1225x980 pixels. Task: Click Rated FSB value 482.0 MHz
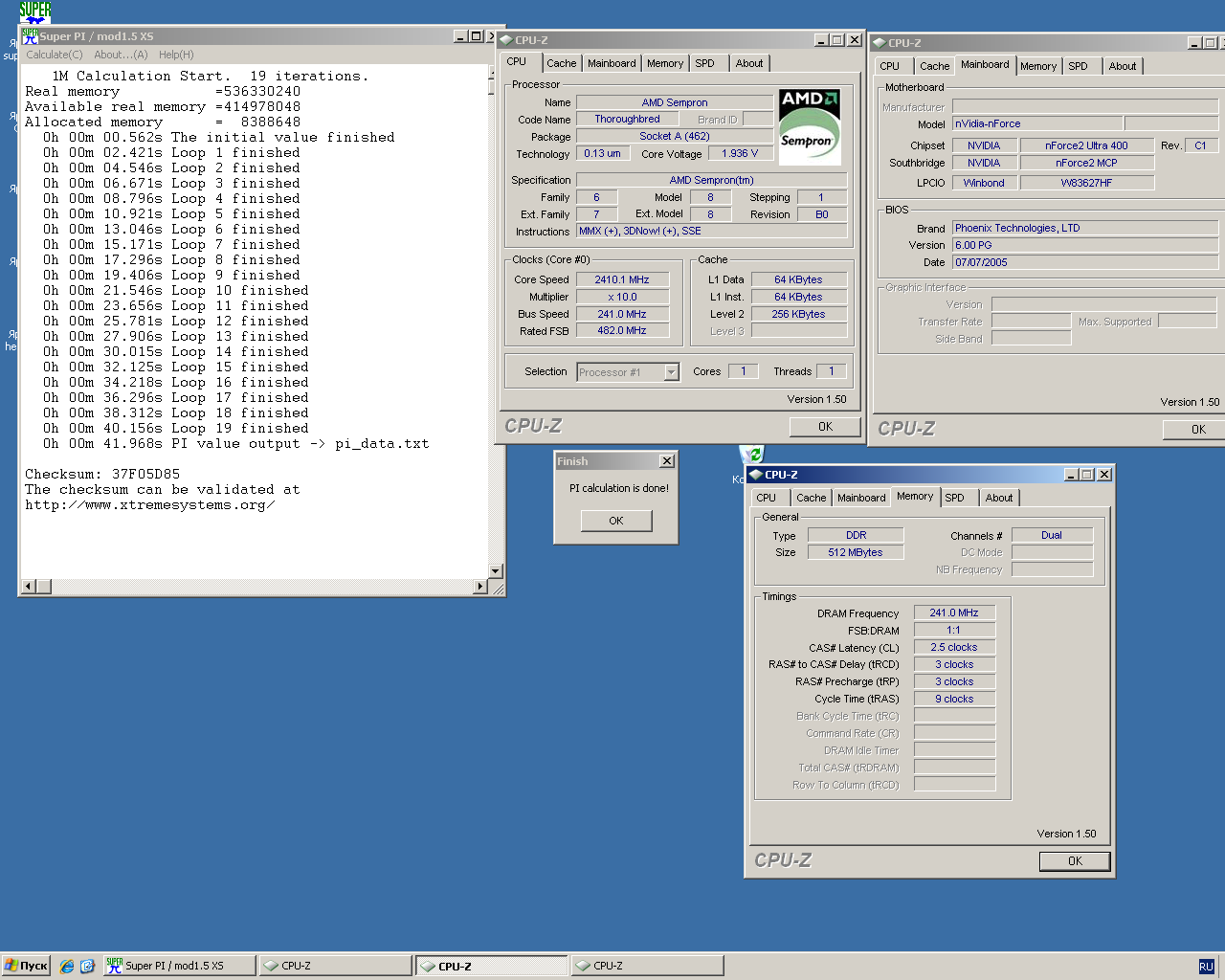coord(622,331)
